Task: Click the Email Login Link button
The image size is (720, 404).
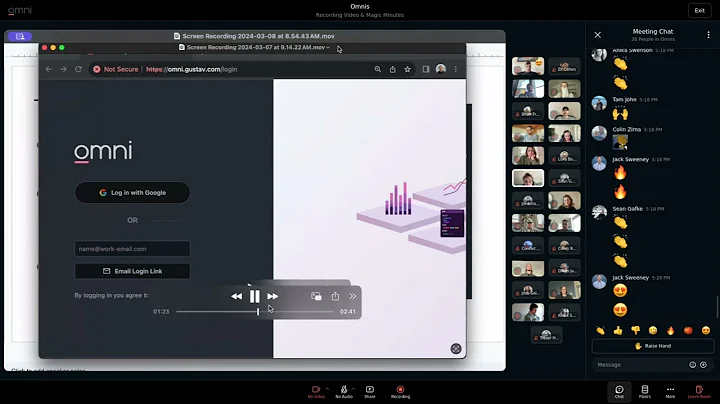Action: (132, 271)
